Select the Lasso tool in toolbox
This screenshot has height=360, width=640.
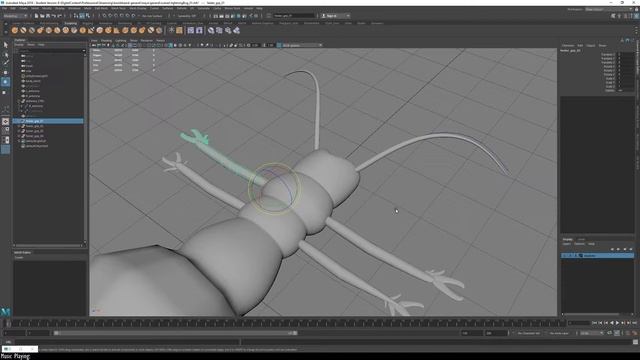[x=5, y=54]
